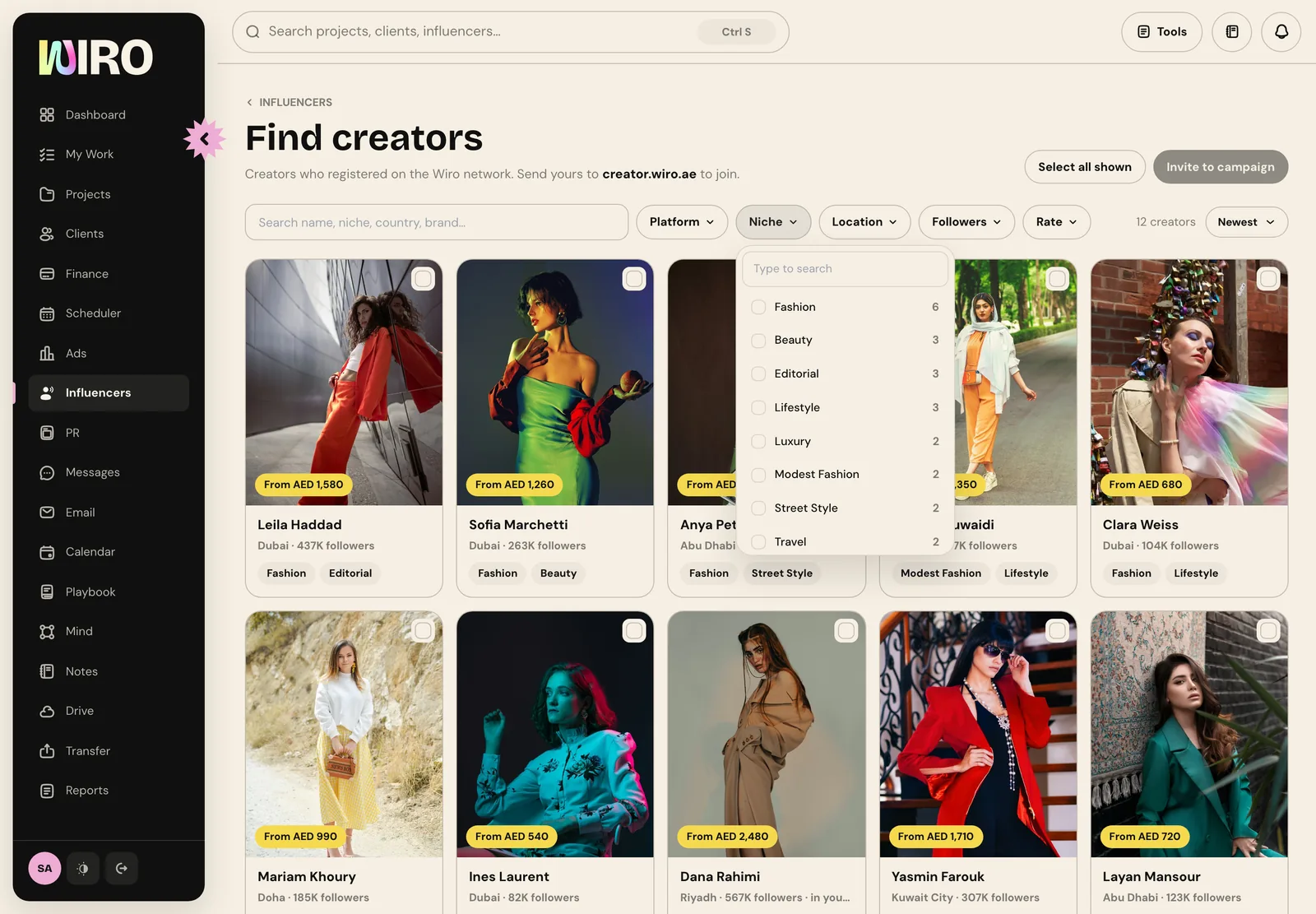1316x914 pixels.
Task: Open the Scheduler in the sidebar
Action: [x=109, y=313]
